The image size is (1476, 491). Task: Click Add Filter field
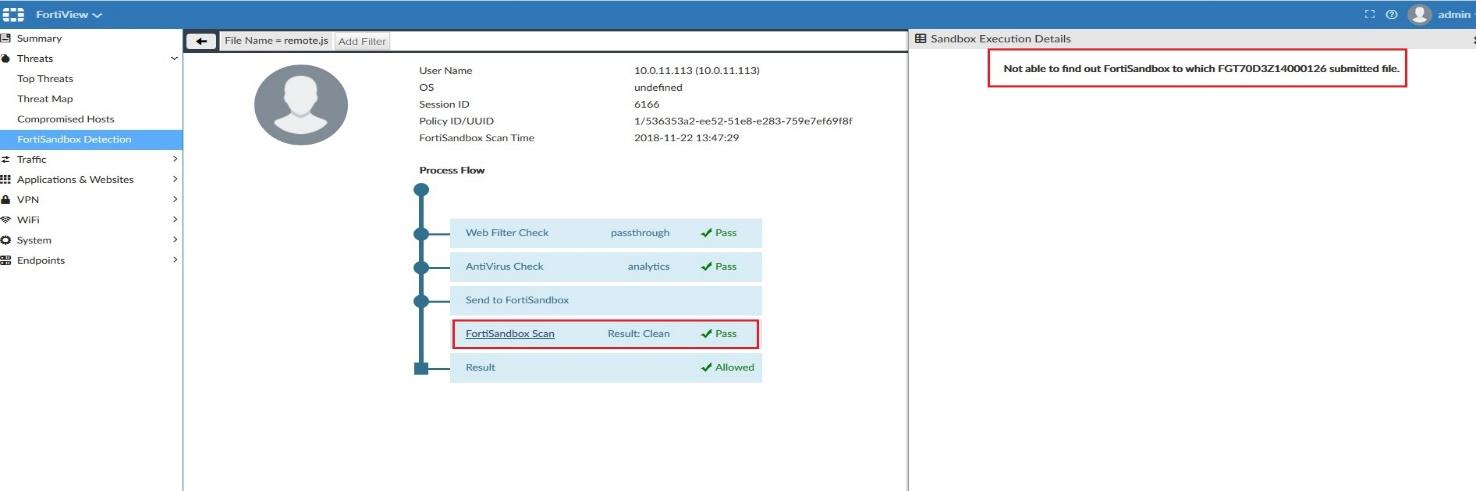[362, 41]
